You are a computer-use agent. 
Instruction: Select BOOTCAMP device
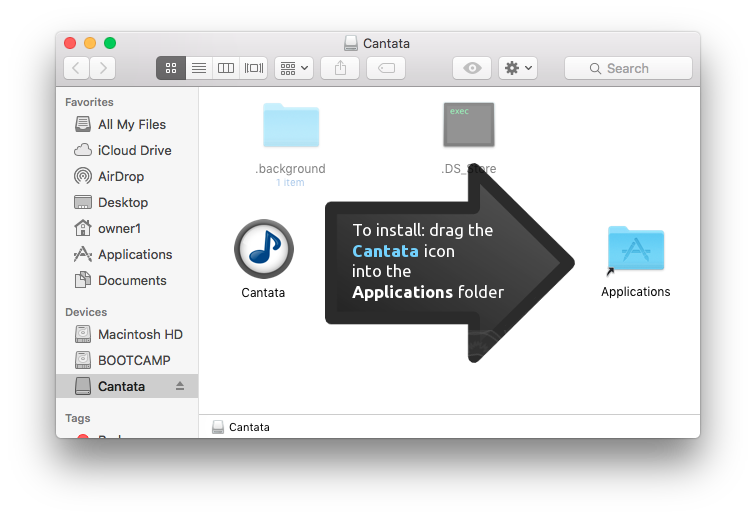tap(127, 360)
